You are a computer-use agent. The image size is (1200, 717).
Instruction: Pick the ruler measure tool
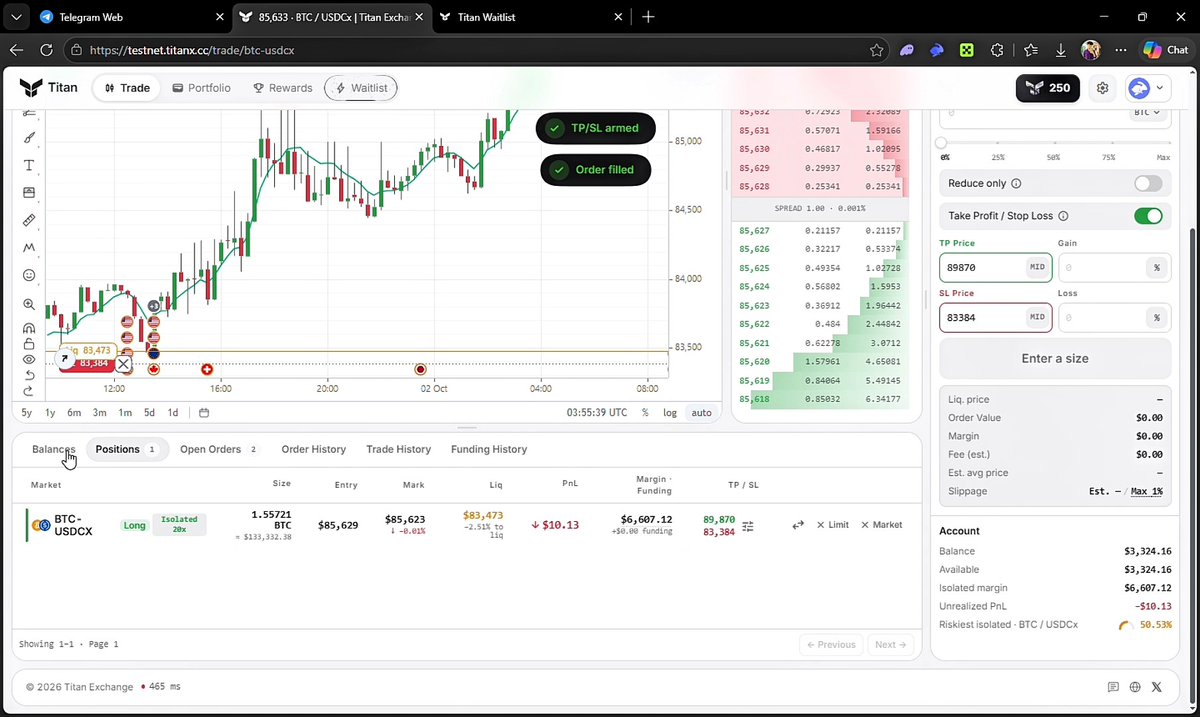point(29,220)
